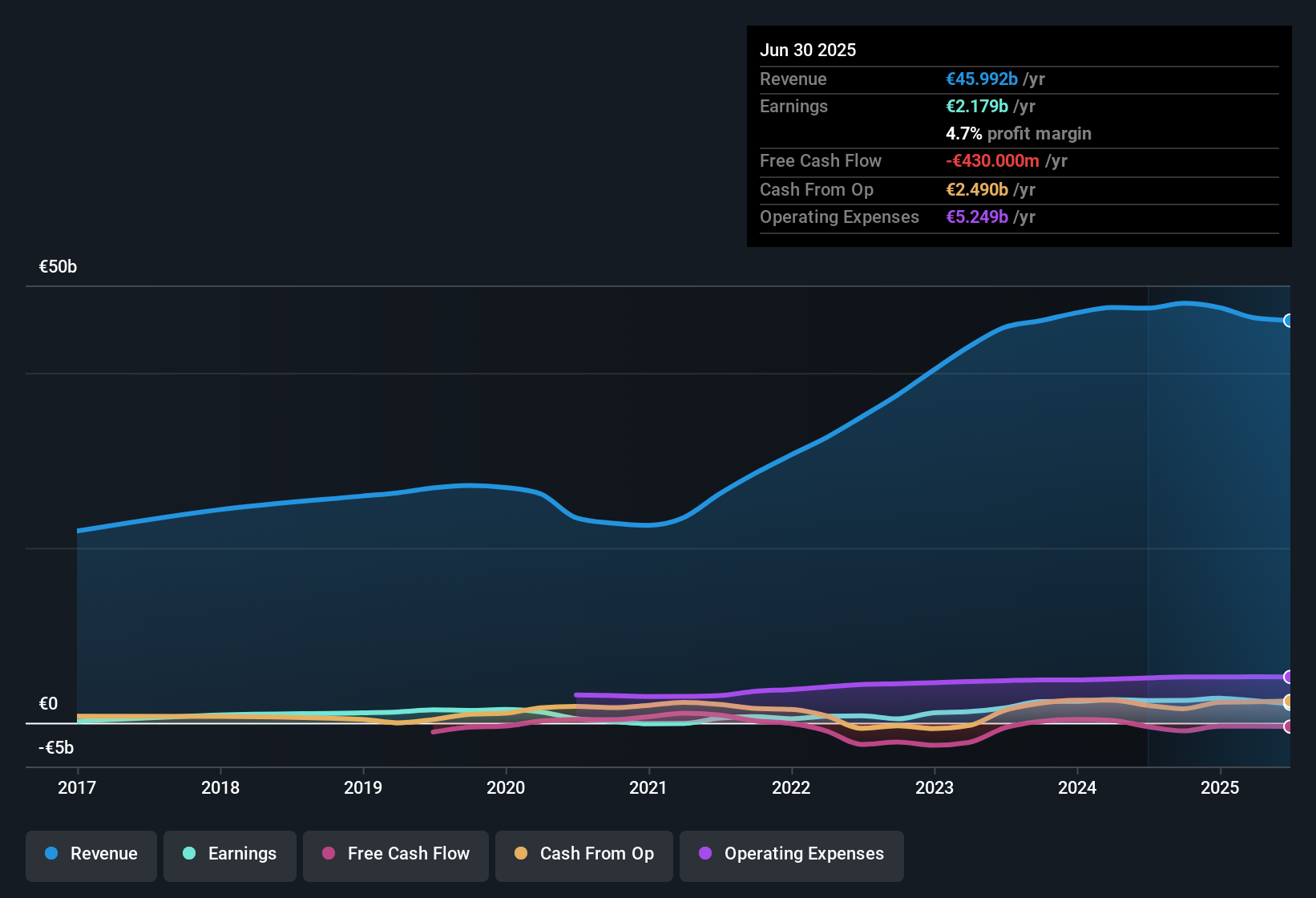
Task: Click the €50b gridline label on the chart
Action: [59, 266]
